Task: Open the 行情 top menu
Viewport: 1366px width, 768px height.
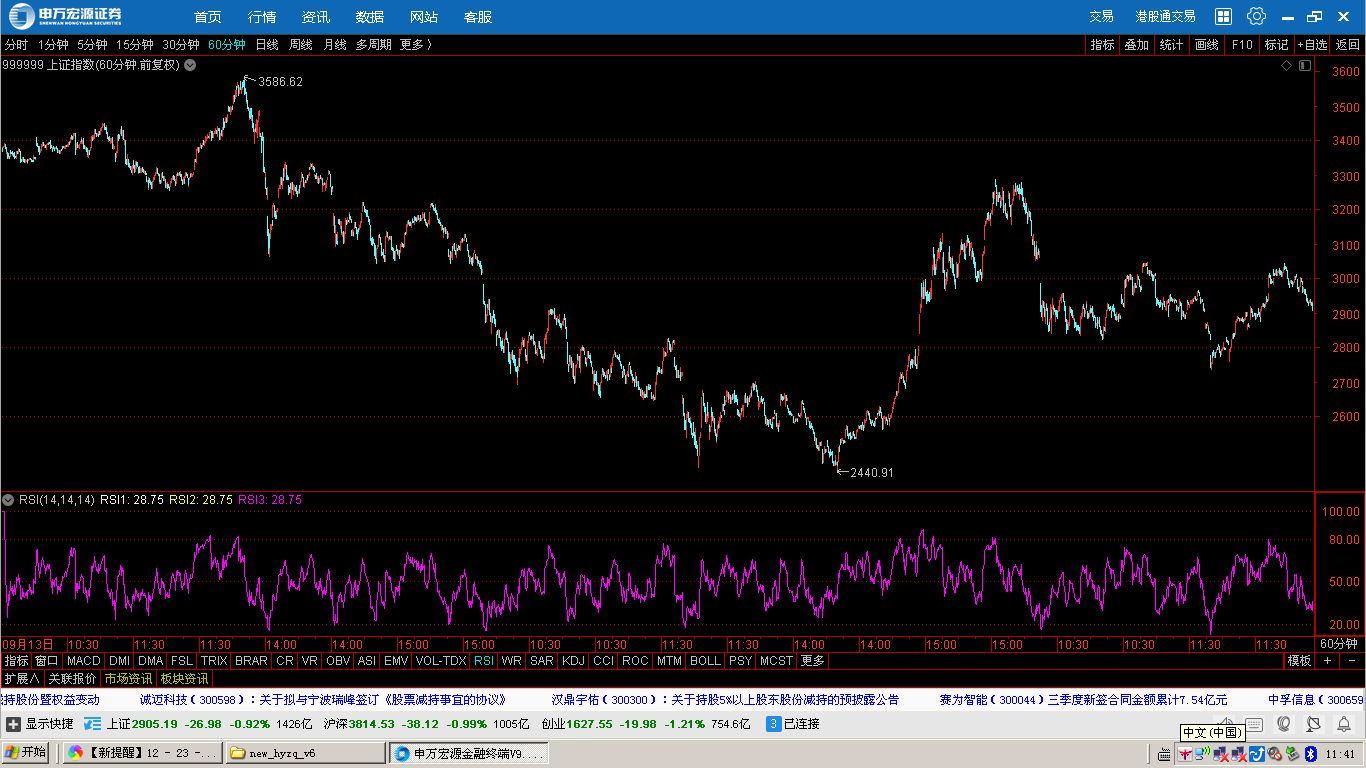Action: pos(262,17)
